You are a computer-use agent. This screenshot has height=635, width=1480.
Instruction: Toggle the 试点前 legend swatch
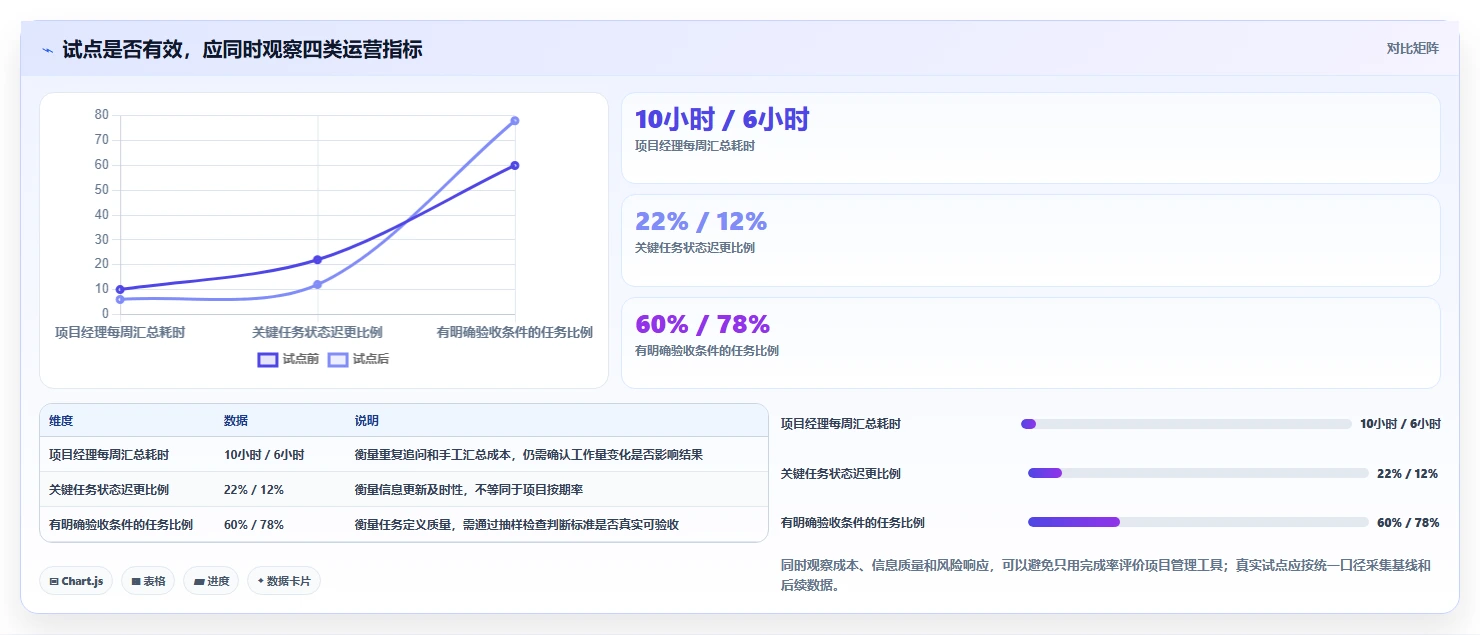268,360
